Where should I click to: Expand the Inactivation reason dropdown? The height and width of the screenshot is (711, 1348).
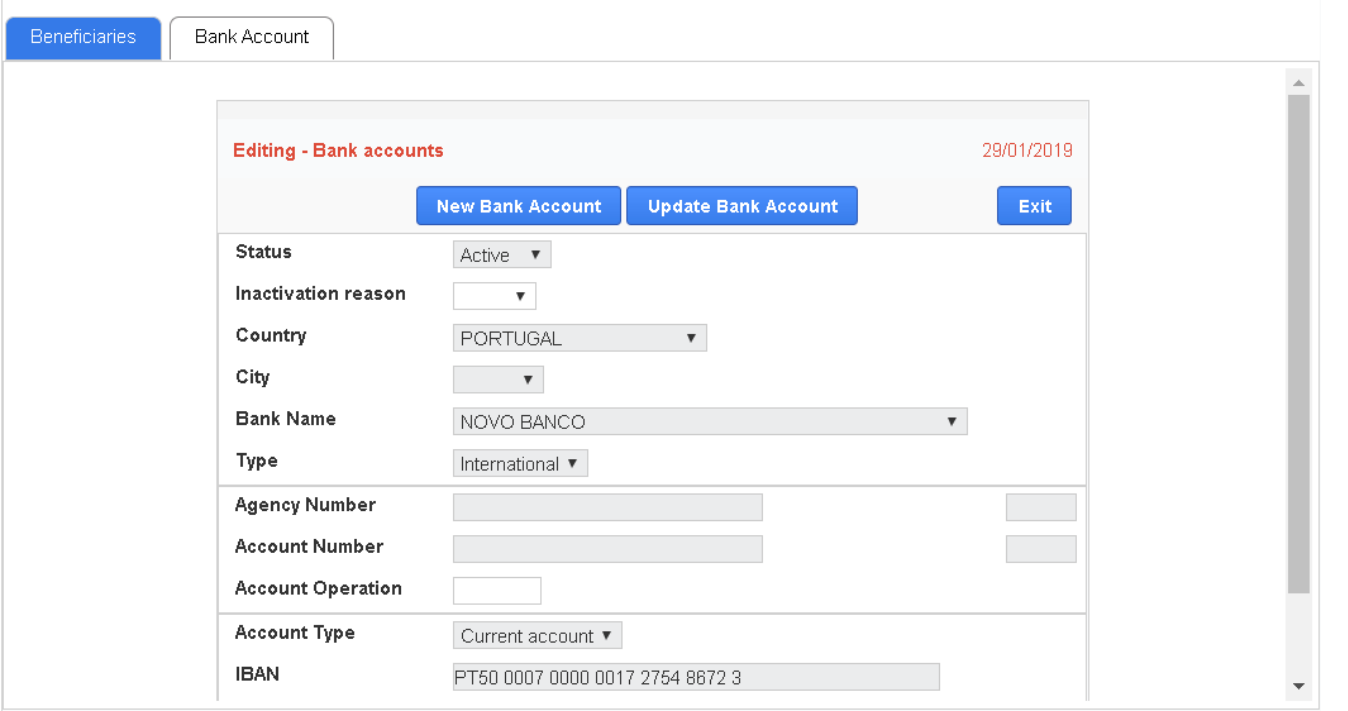point(494,296)
